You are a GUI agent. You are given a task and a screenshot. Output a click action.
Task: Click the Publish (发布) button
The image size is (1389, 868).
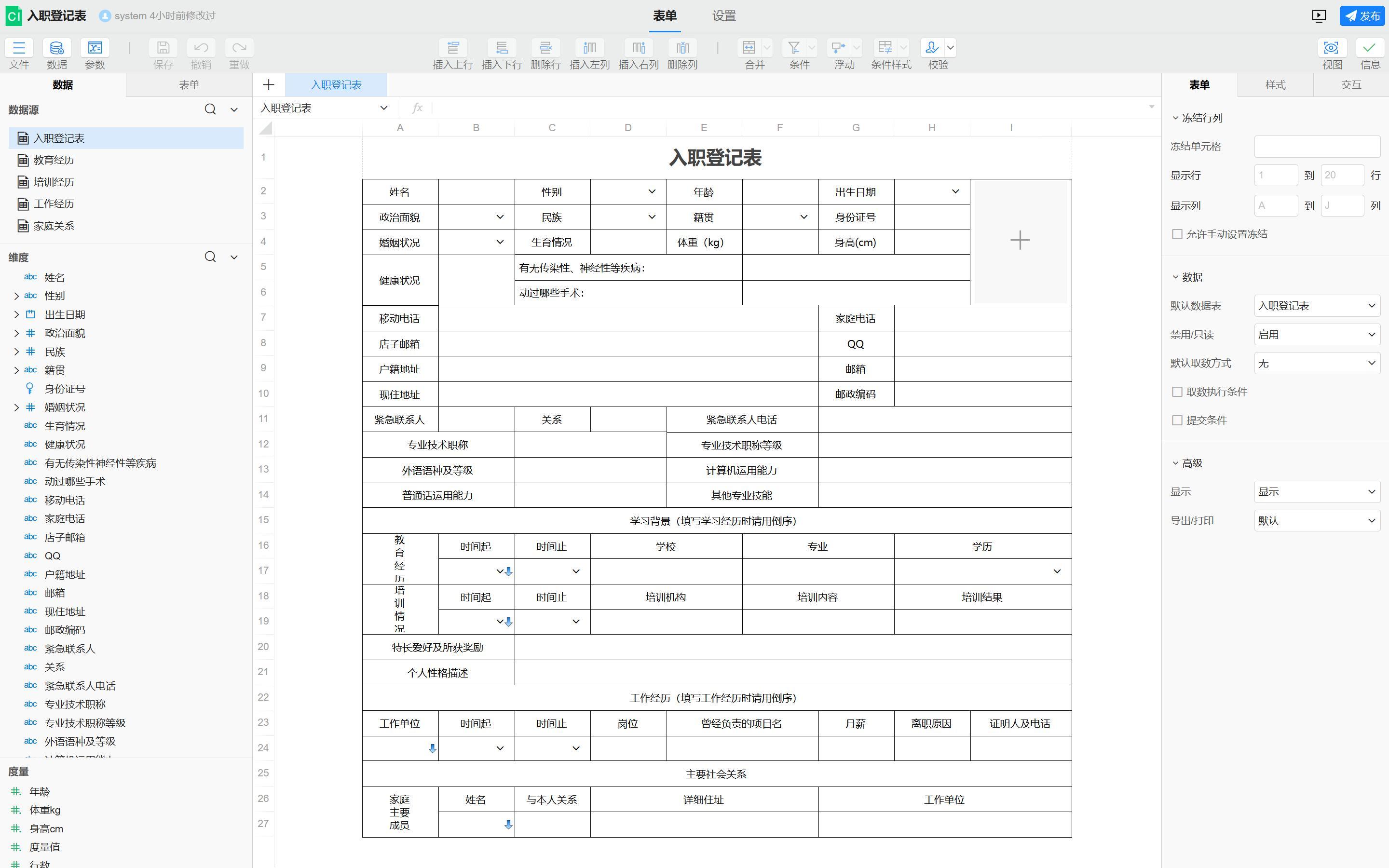point(1362,16)
